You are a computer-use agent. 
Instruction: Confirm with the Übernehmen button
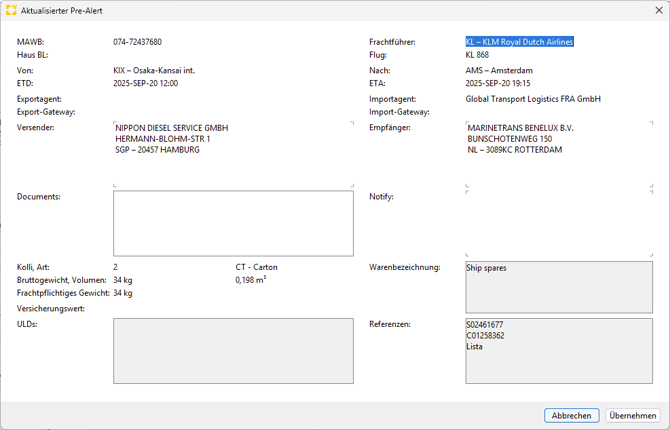point(633,415)
